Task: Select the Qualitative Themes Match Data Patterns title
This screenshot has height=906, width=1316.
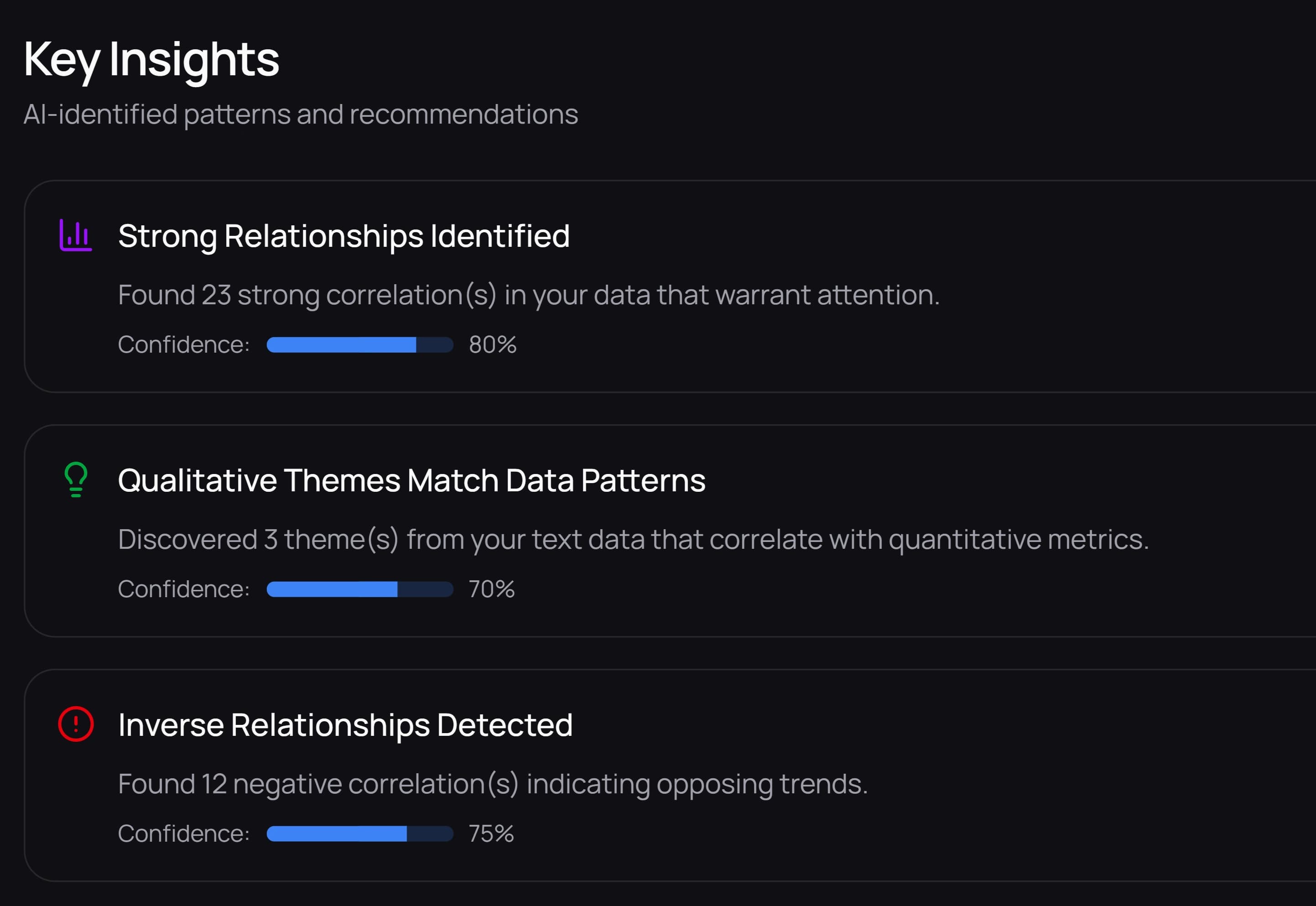Action: 411,481
